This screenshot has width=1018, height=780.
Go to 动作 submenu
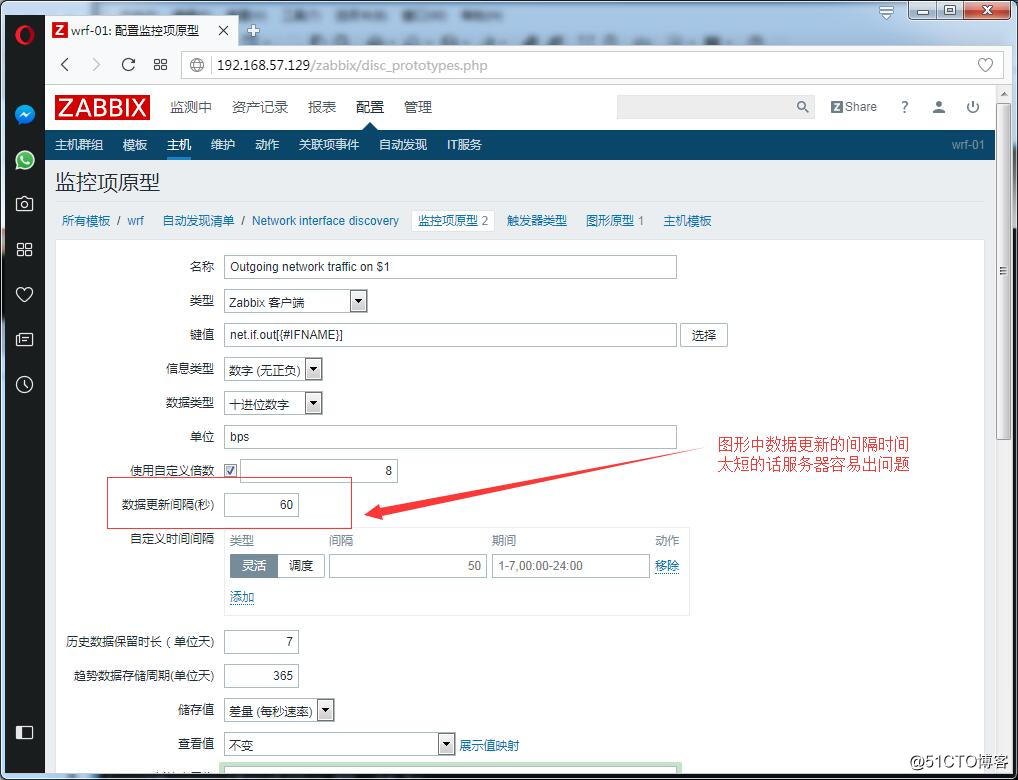tap(267, 145)
